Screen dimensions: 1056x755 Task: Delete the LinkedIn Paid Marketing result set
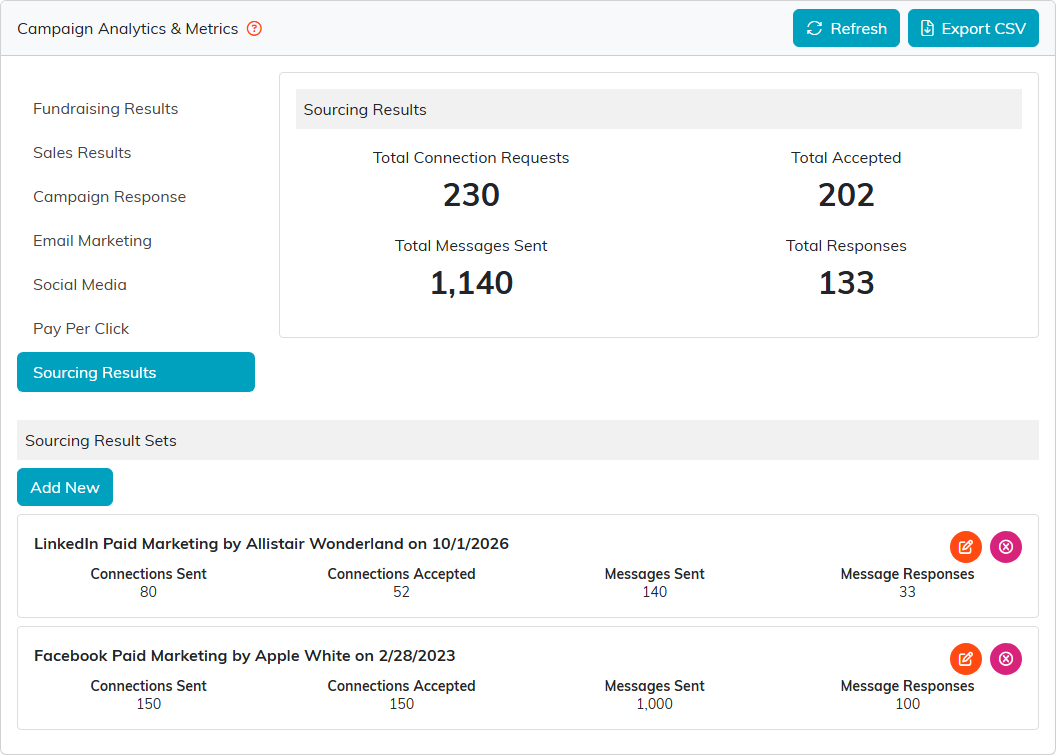tap(1006, 547)
